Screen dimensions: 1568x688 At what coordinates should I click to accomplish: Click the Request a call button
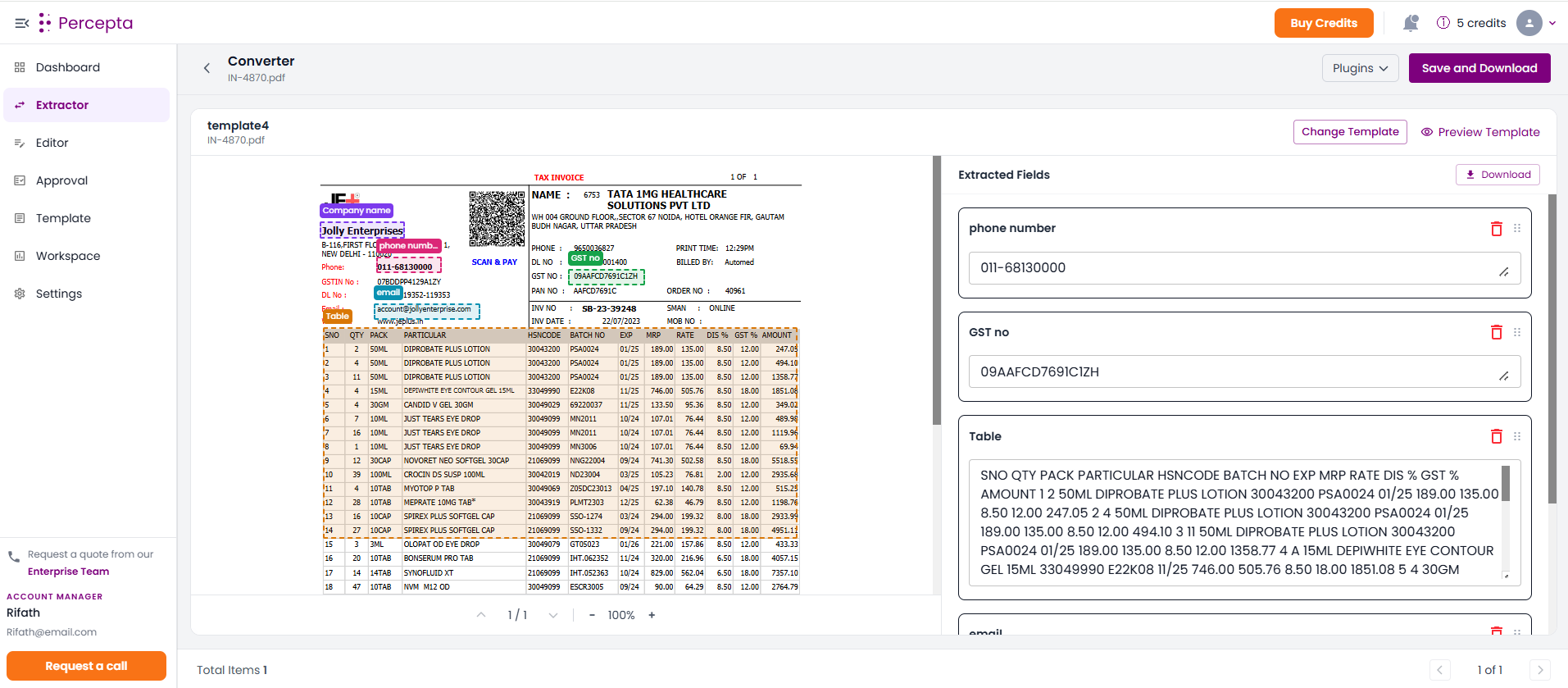[86, 666]
